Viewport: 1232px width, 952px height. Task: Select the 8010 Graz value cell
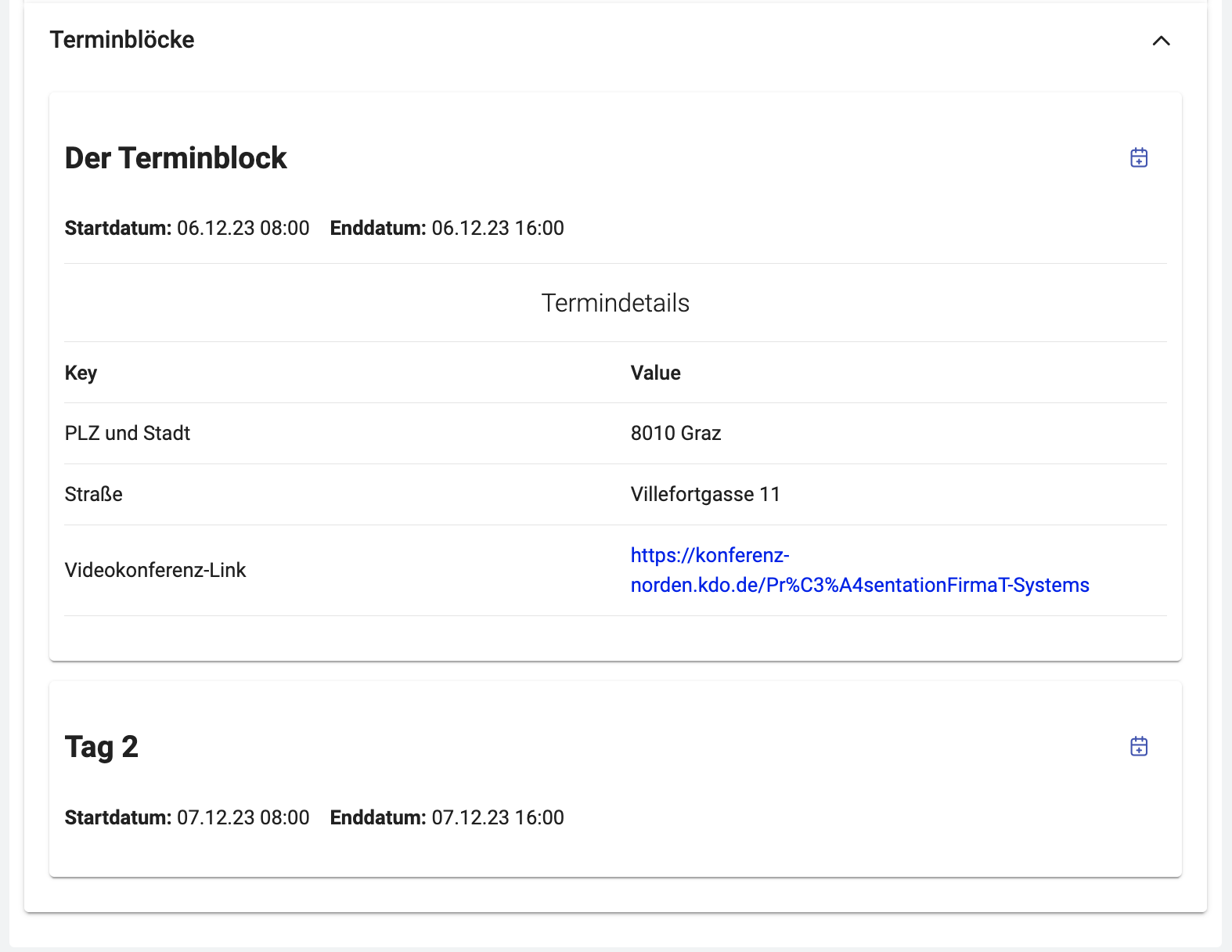(x=675, y=433)
